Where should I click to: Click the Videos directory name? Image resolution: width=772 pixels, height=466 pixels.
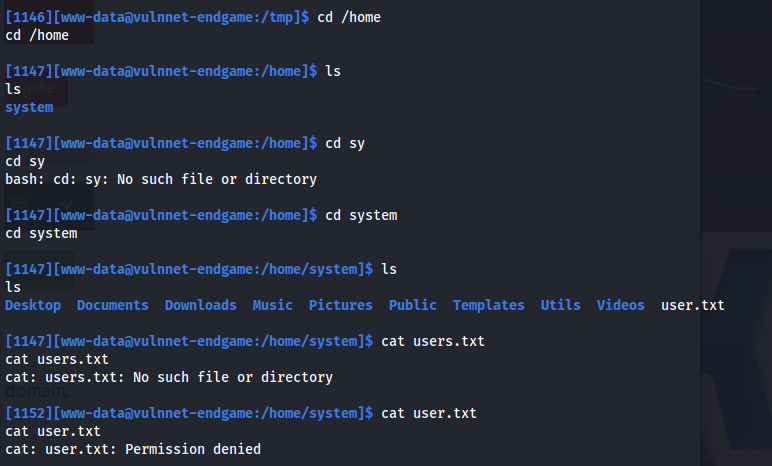tap(620, 305)
